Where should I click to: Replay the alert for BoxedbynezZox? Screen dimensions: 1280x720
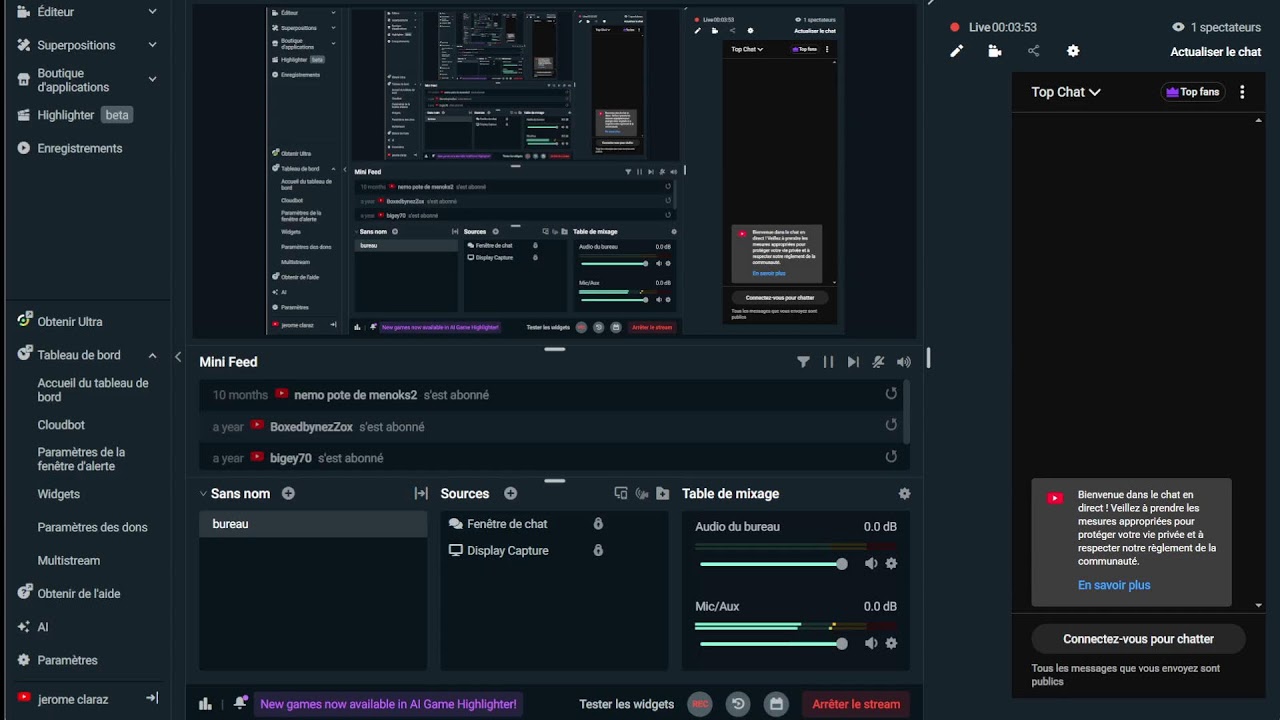(x=891, y=425)
